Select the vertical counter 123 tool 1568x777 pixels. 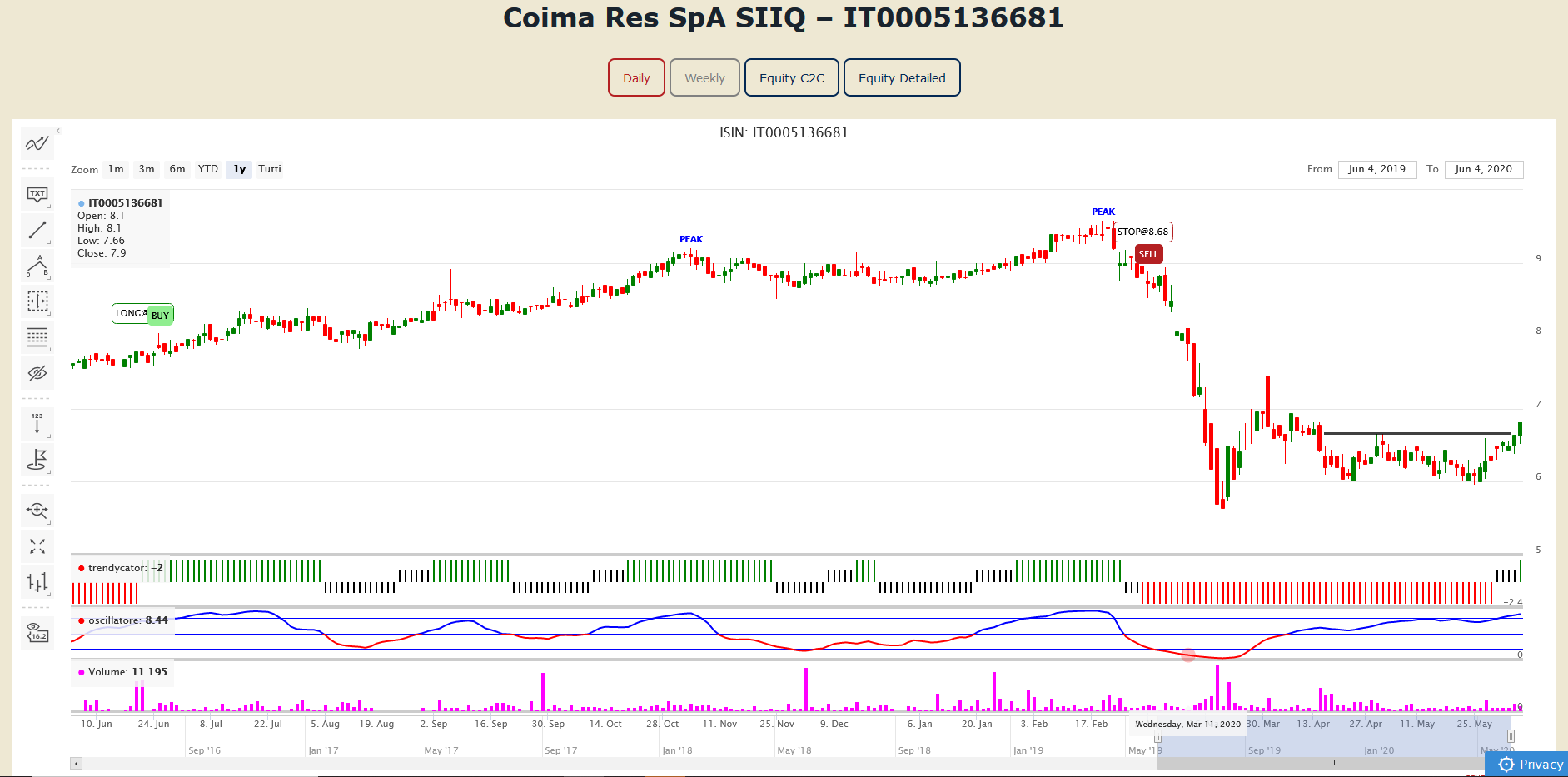[37, 423]
